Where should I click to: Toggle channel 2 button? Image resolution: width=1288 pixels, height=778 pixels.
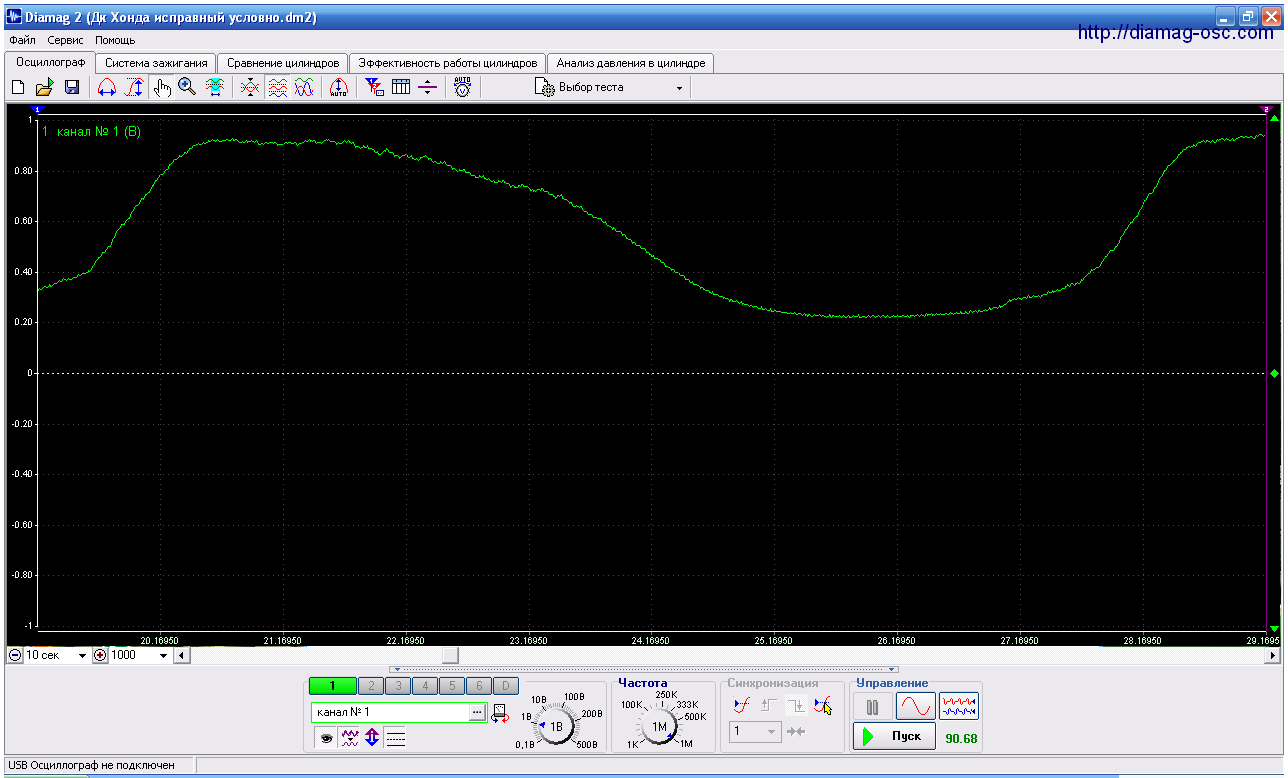(371, 686)
